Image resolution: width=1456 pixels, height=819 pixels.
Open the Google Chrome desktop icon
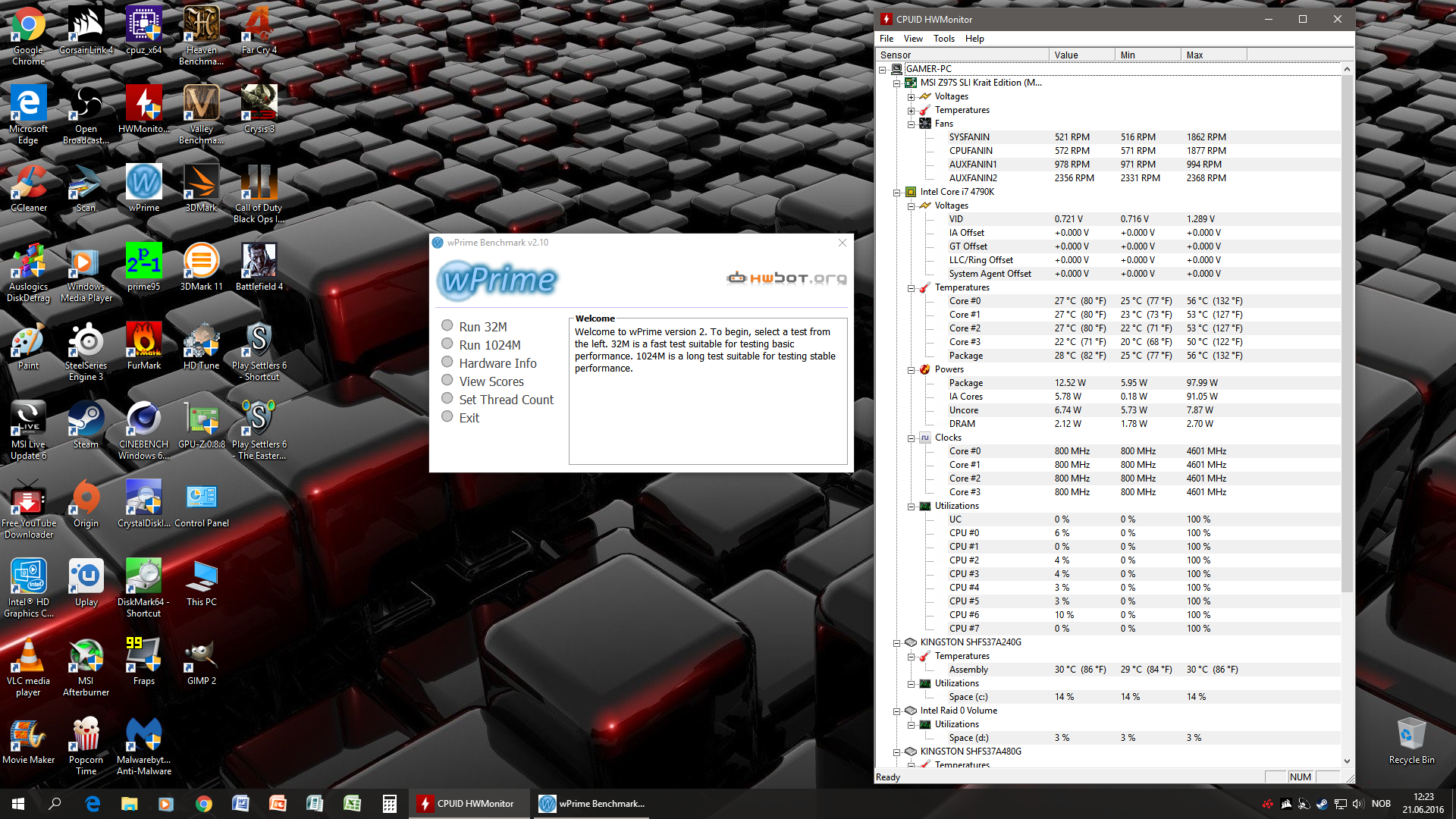tap(29, 35)
